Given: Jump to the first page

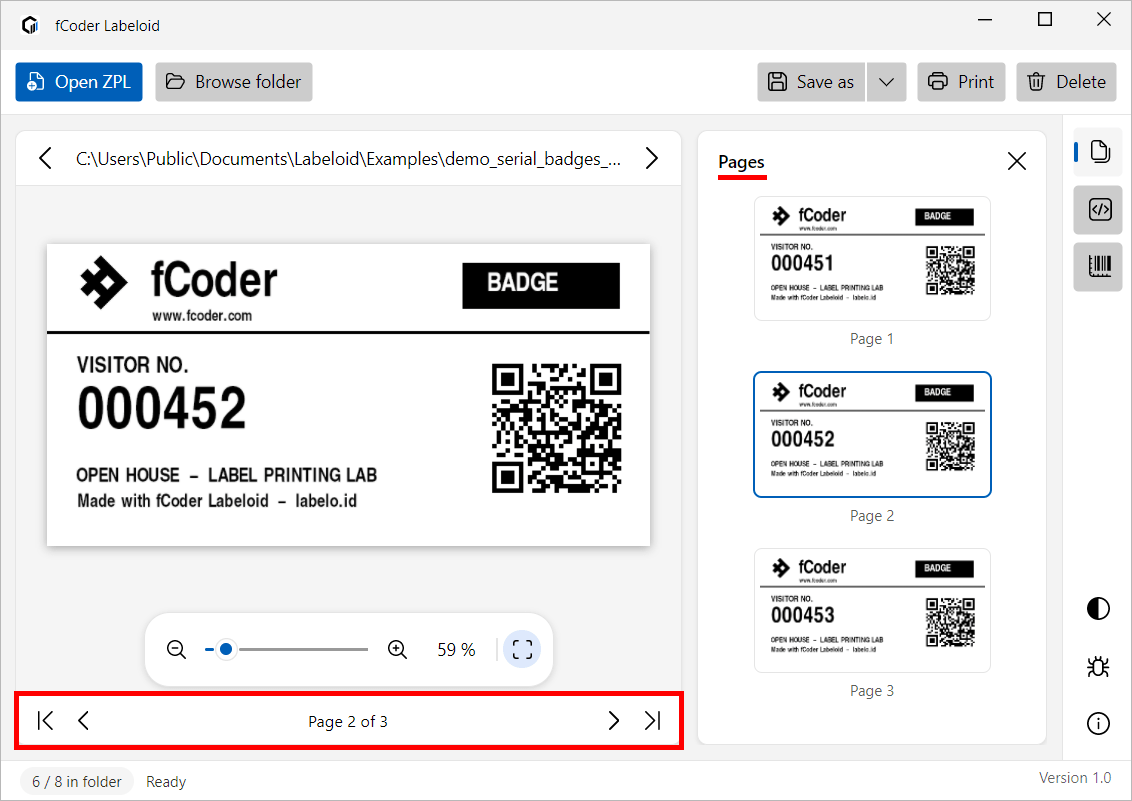Looking at the screenshot, I should (x=45, y=720).
